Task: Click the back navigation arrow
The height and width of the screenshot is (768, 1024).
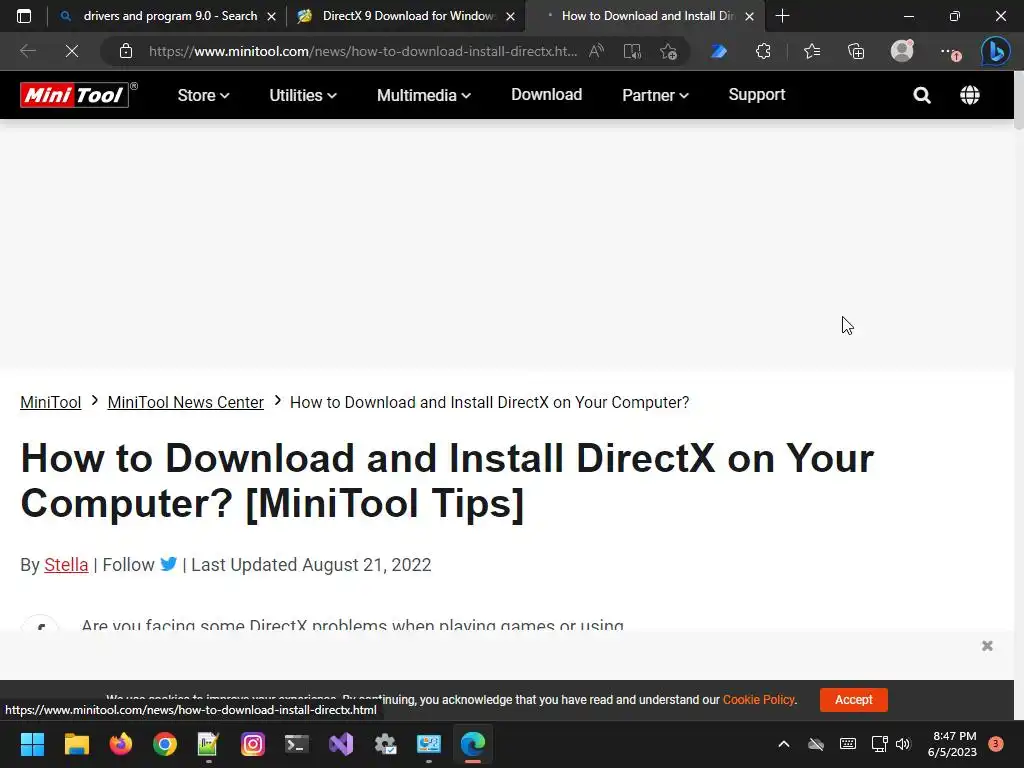Action: [x=27, y=51]
